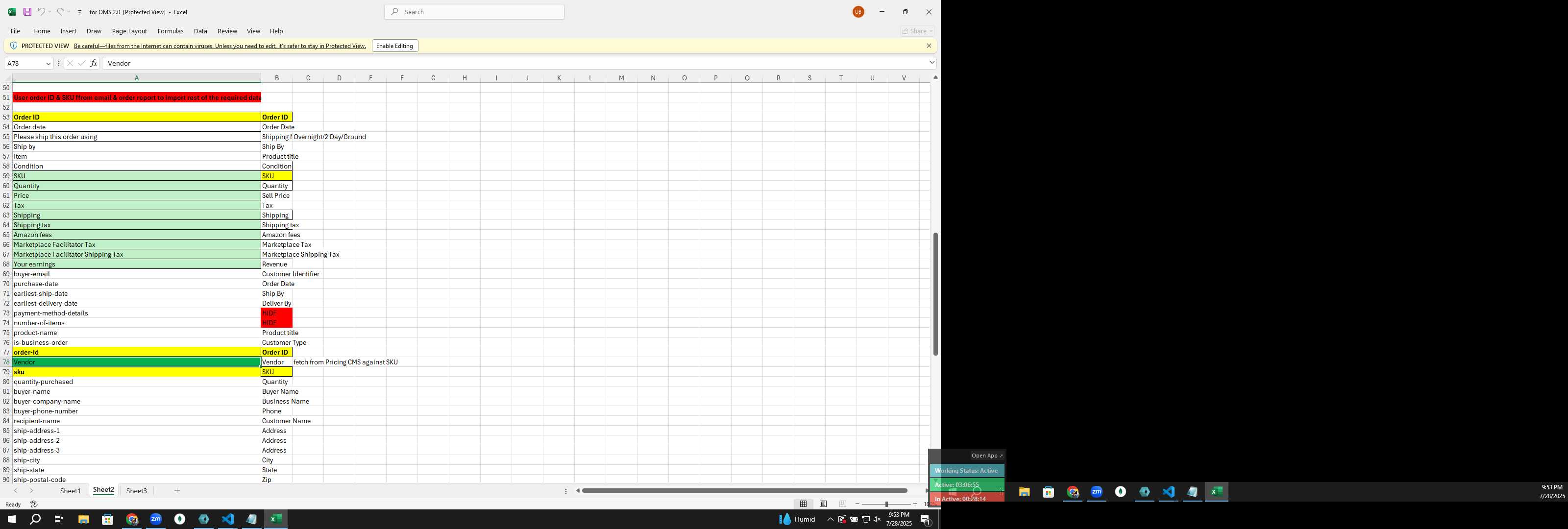This screenshot has width=1568, height=529.
Task: Click the UB account avatar
Action: coord(858,12)
